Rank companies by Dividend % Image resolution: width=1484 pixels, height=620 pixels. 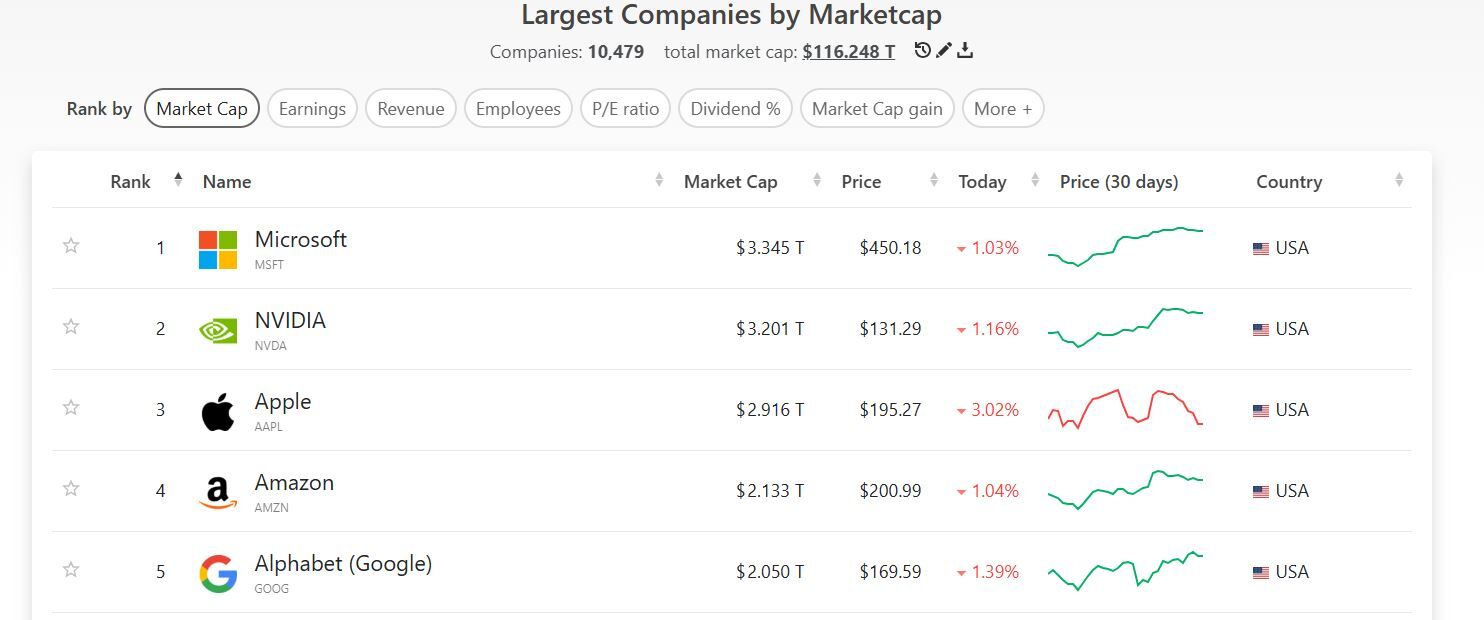[x=735, y=109]
